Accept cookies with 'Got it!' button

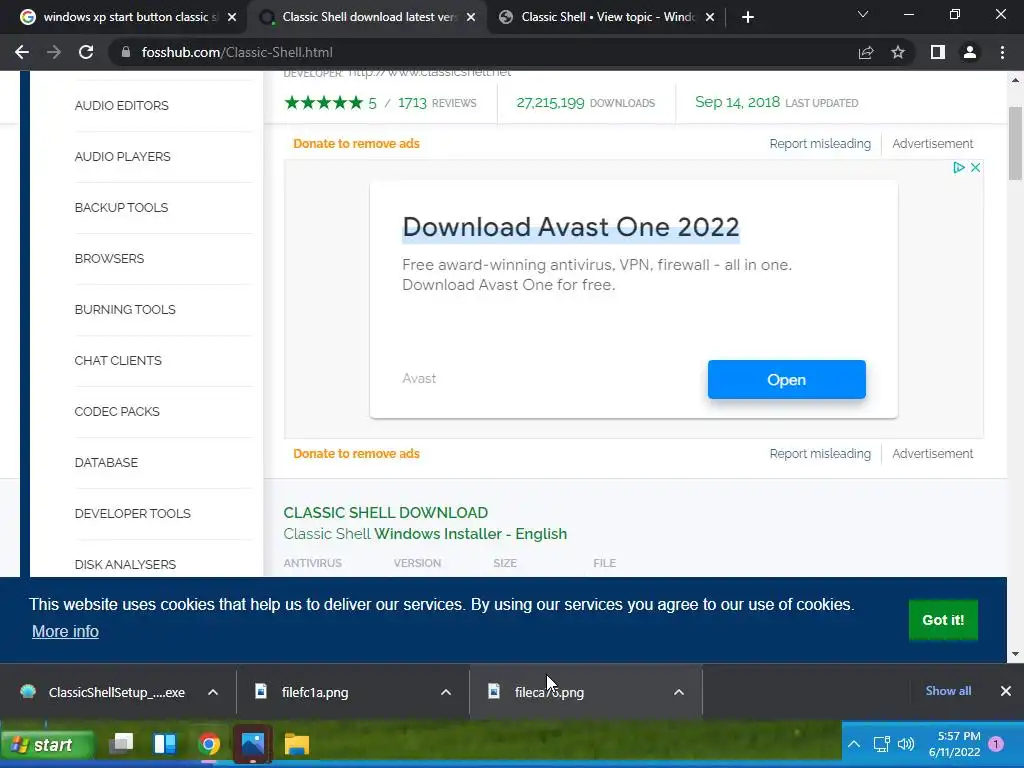943,620
